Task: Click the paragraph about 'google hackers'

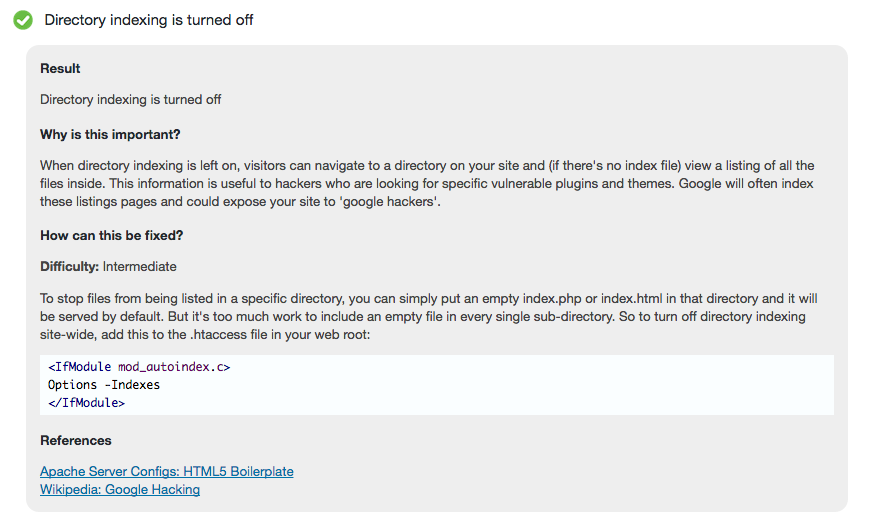Action: (427, 184)
